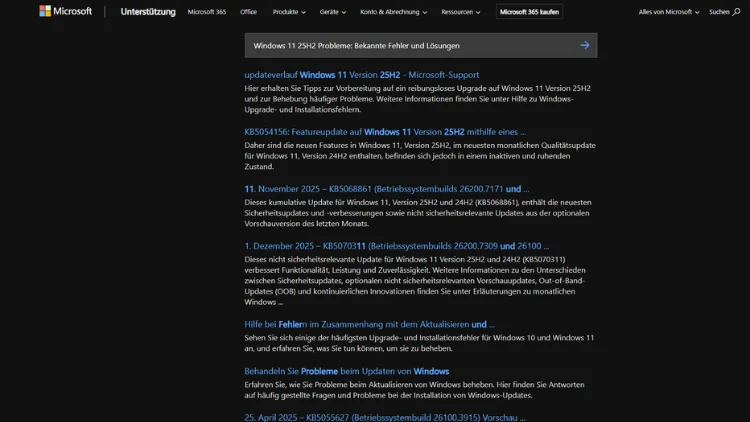Click description starting 'Hier erhalten Sie Tipps'

418,99
